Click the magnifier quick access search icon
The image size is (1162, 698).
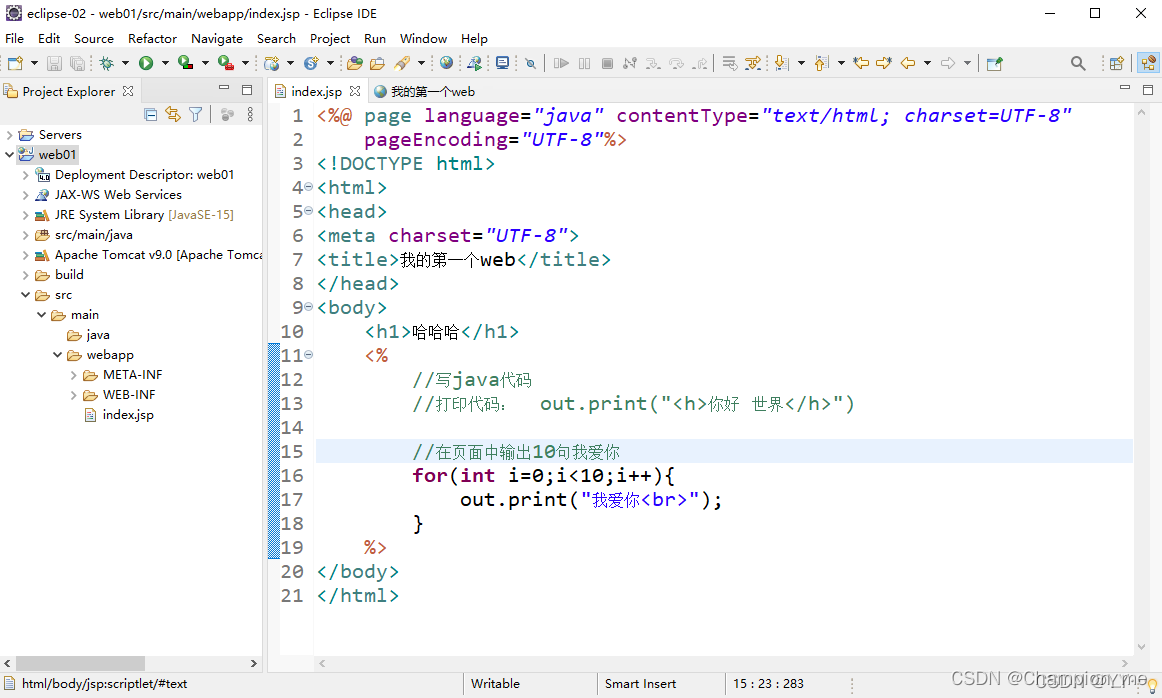coord(1078,64)
